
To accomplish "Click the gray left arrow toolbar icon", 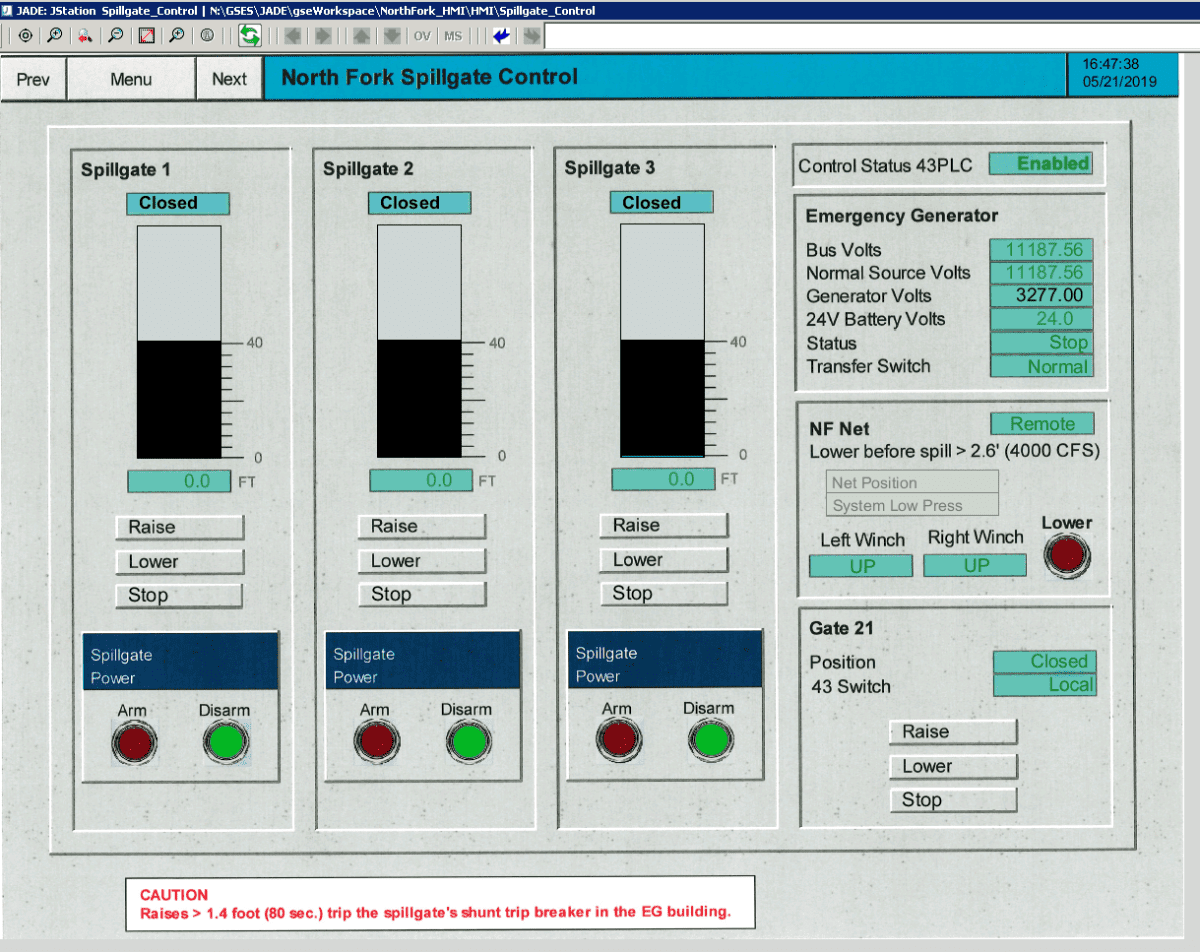I will tap(293, 35).
